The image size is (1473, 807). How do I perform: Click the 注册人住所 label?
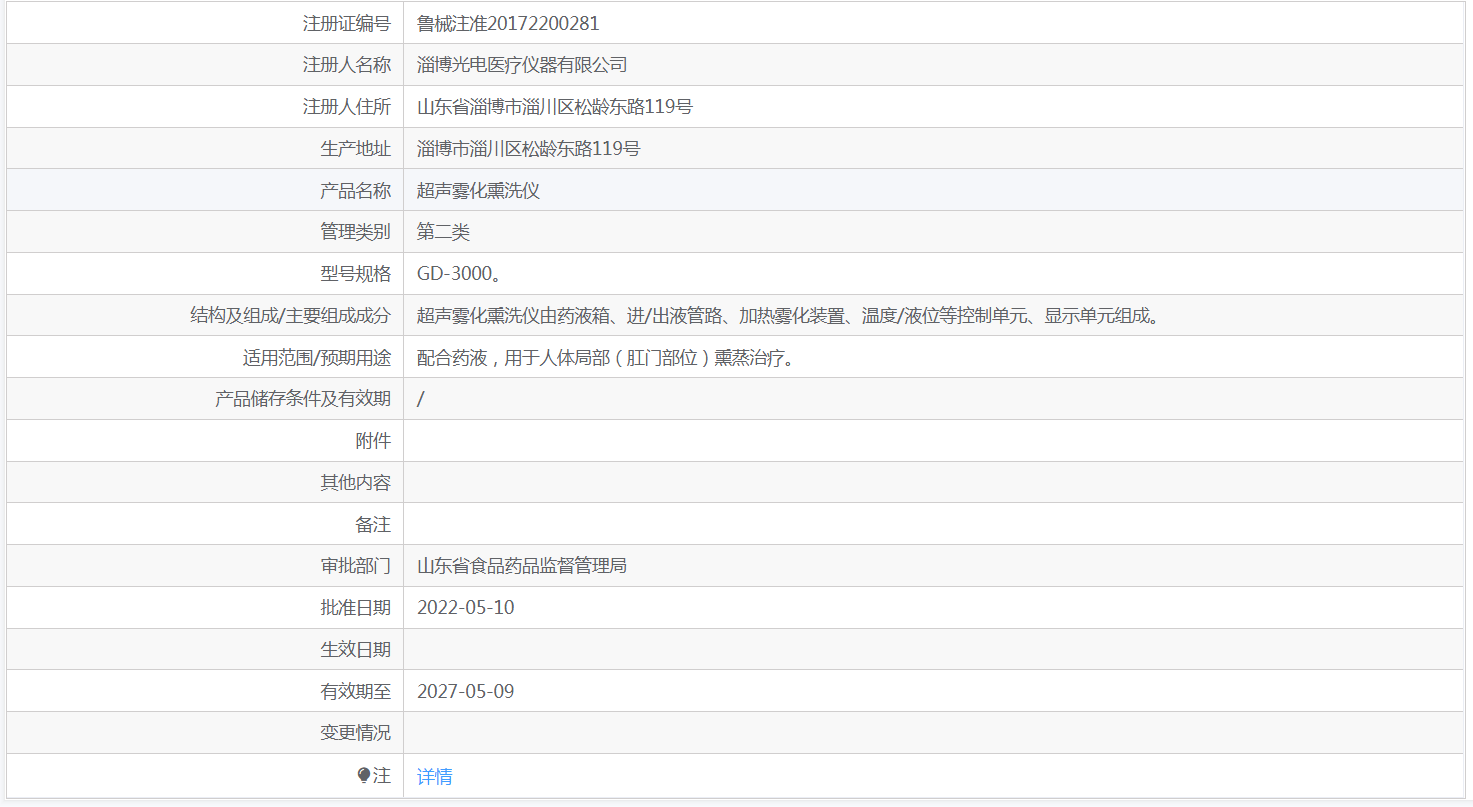347,107
